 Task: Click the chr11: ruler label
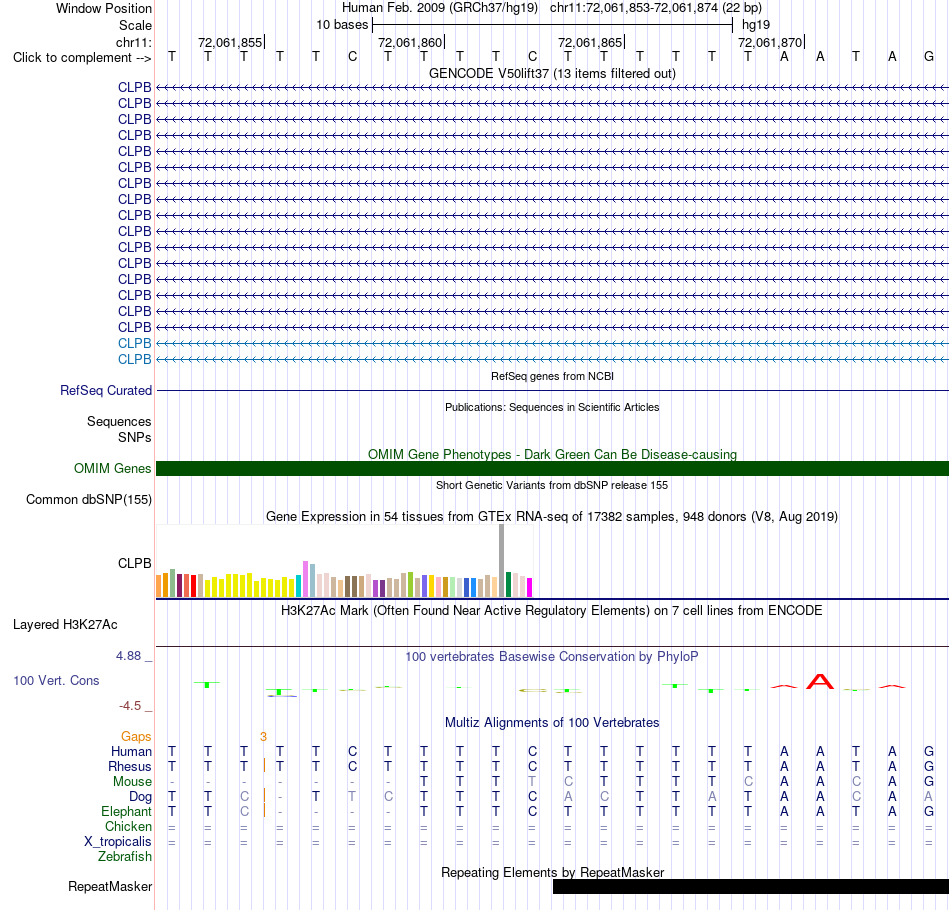click(133, 42)
